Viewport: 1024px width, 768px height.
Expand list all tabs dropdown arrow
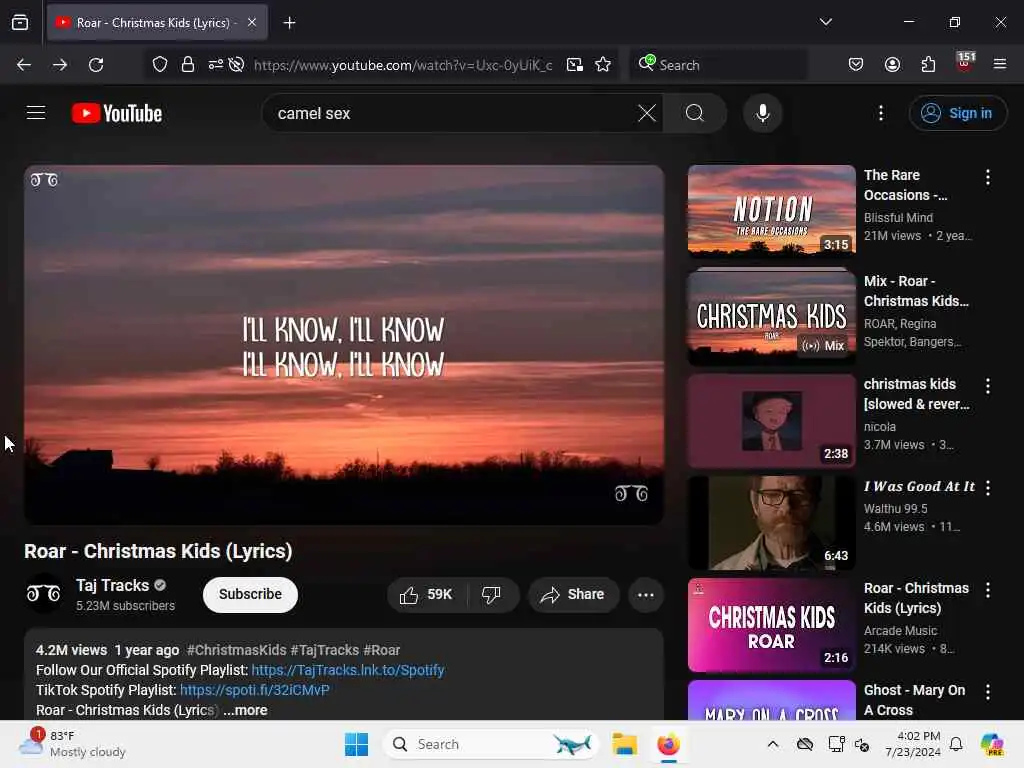pyautogui.click(x=825, y=22)
